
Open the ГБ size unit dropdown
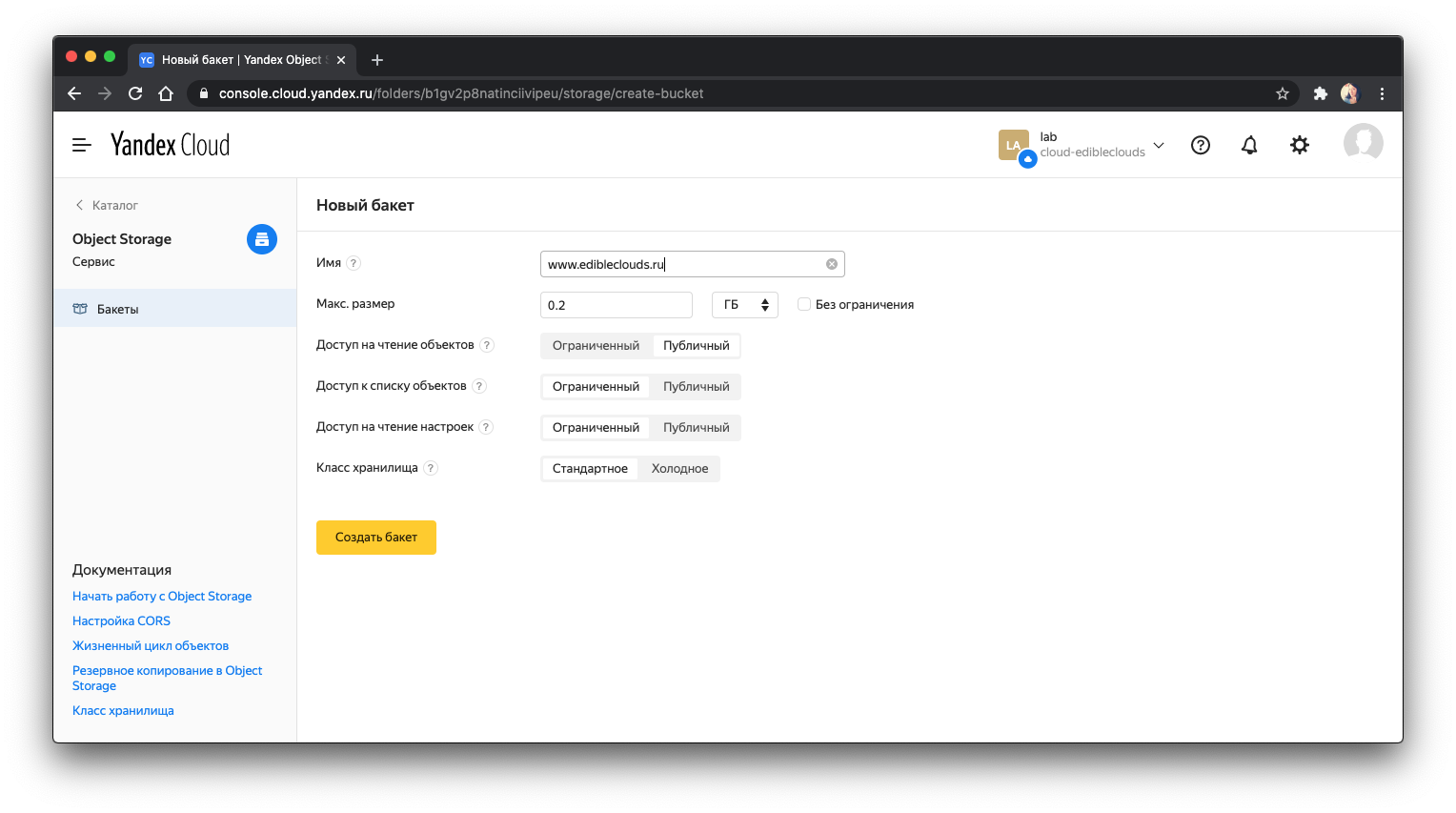tap(745, 305)
